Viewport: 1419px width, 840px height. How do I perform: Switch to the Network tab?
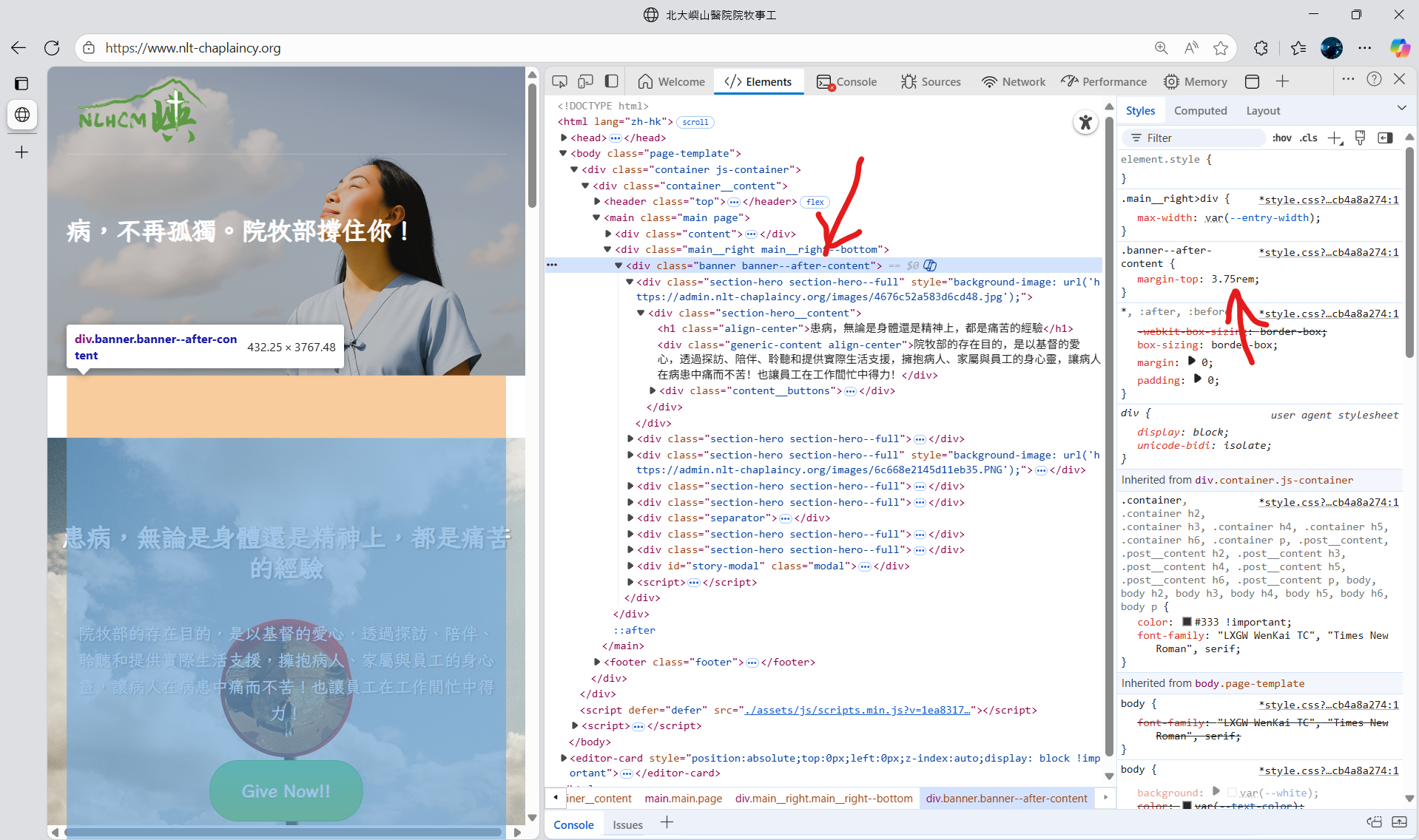tap(1014, 81)
